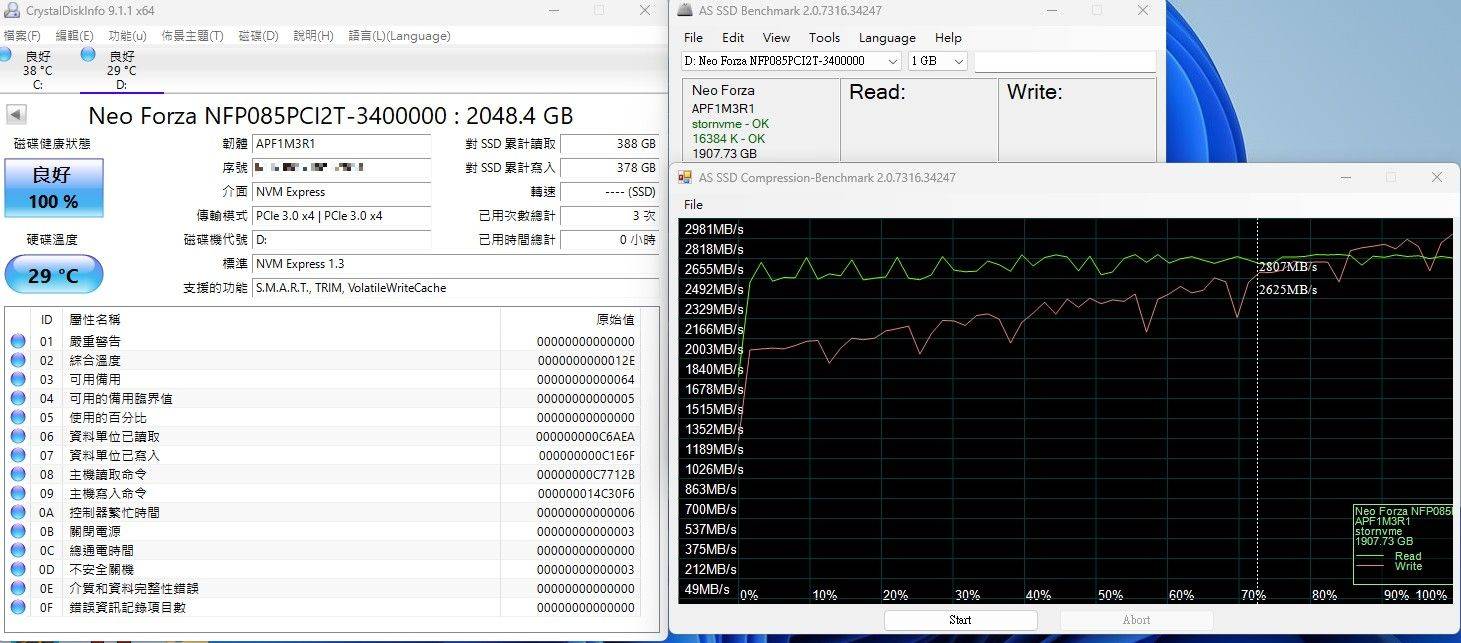Click the CrystalDiskInfo title bar application icon
Image resolution: width=1461 pixels, height=643 pixels.
[x=10, y=10]
